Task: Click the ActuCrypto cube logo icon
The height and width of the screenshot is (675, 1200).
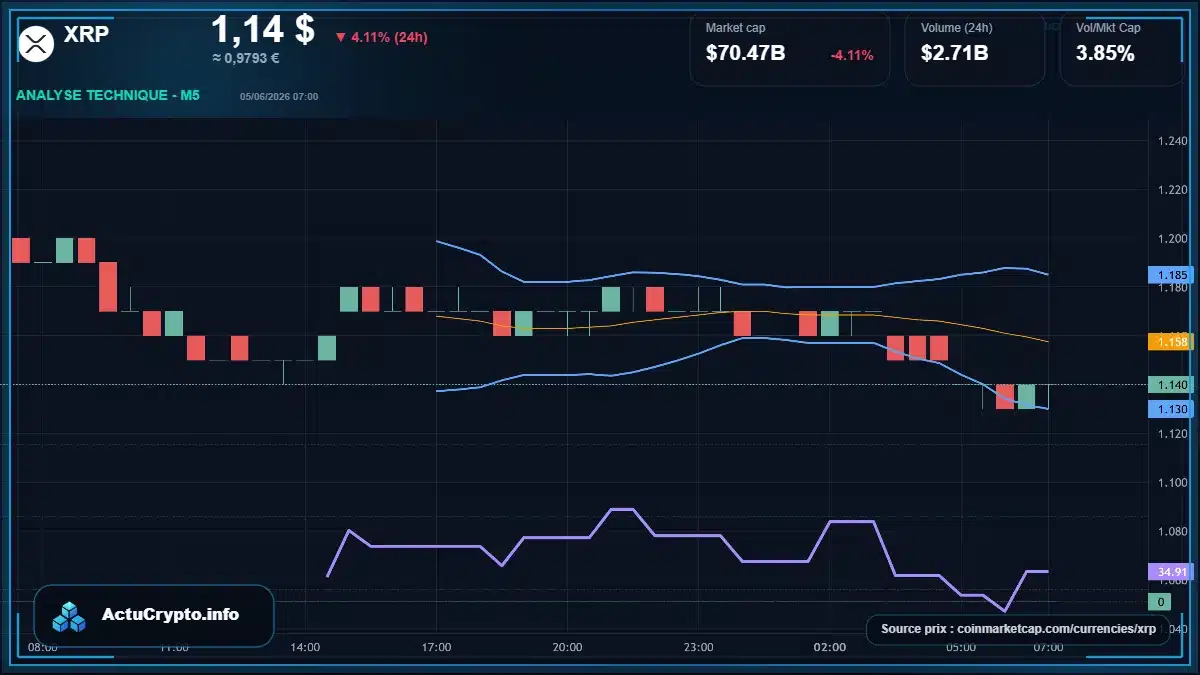Action: (x=70, y=616)
